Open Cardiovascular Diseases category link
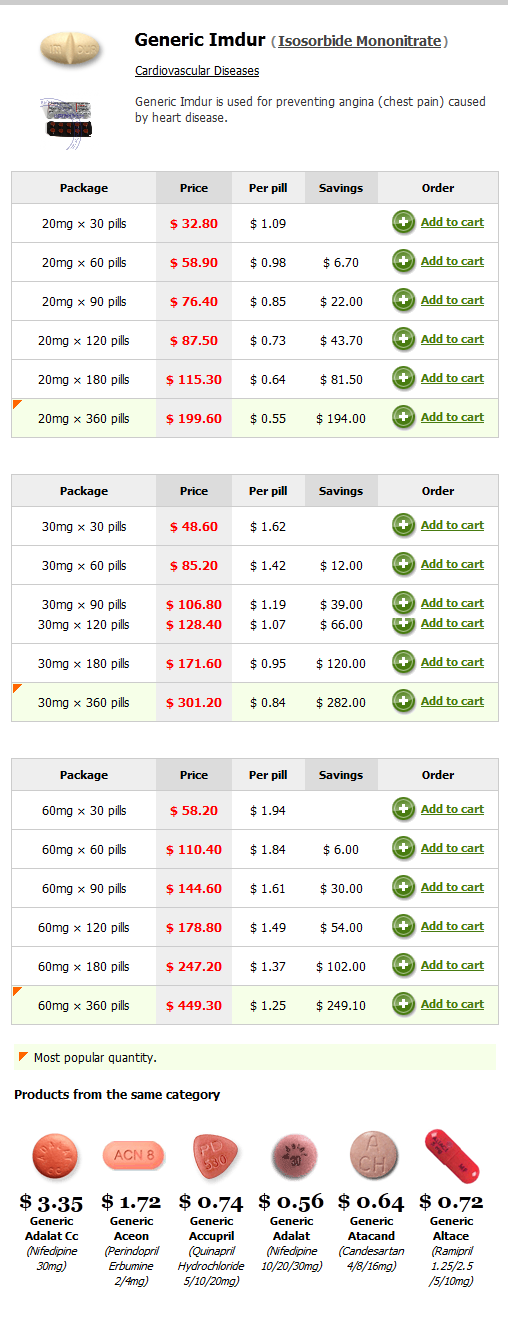The width and height of the screenshot is (508, 1318). point(197,71)
